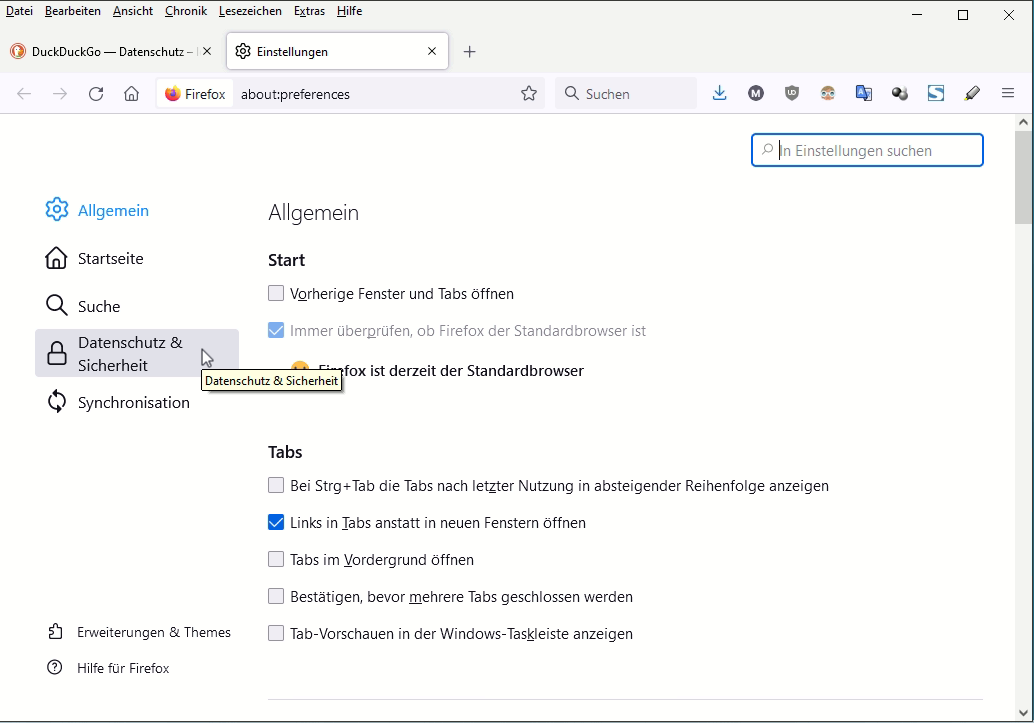Open the Startseite settings category
This screenshot has width=1034, height=723.
(137, 258)
